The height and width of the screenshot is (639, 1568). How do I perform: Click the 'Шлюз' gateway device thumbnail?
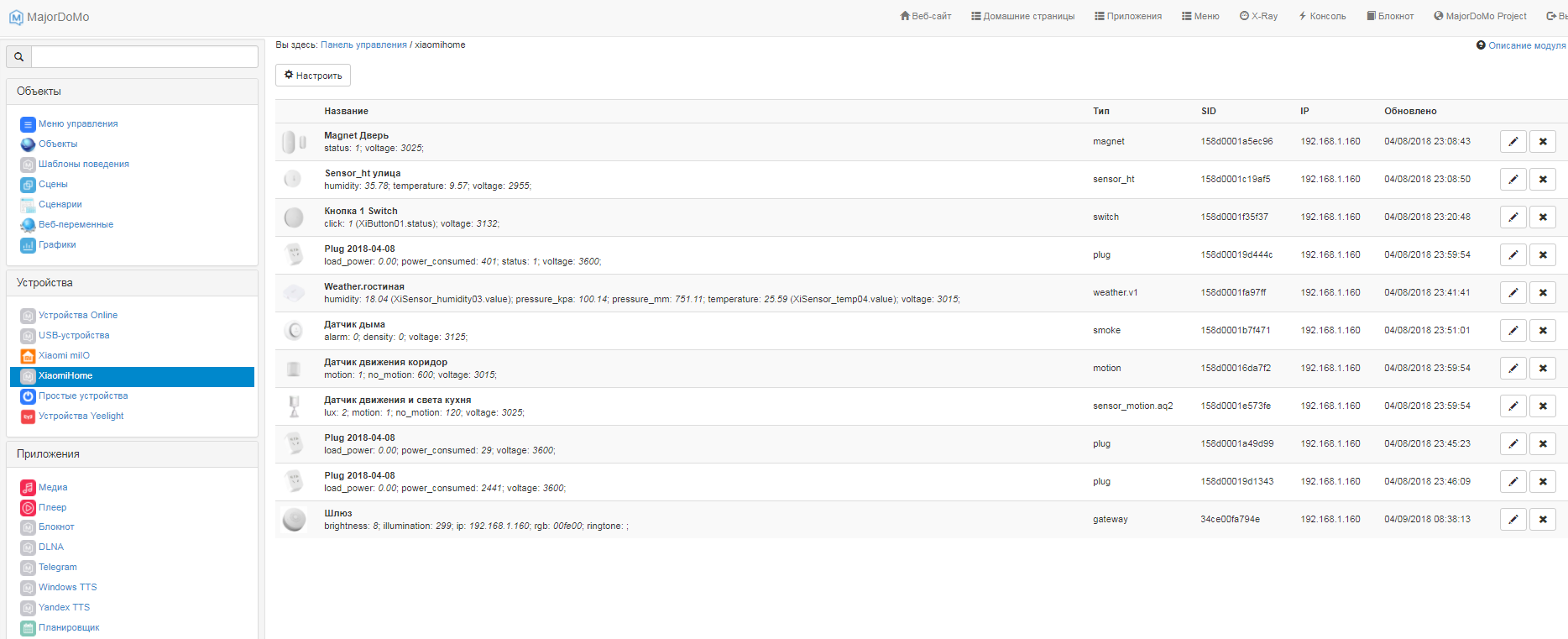[294, 520]
